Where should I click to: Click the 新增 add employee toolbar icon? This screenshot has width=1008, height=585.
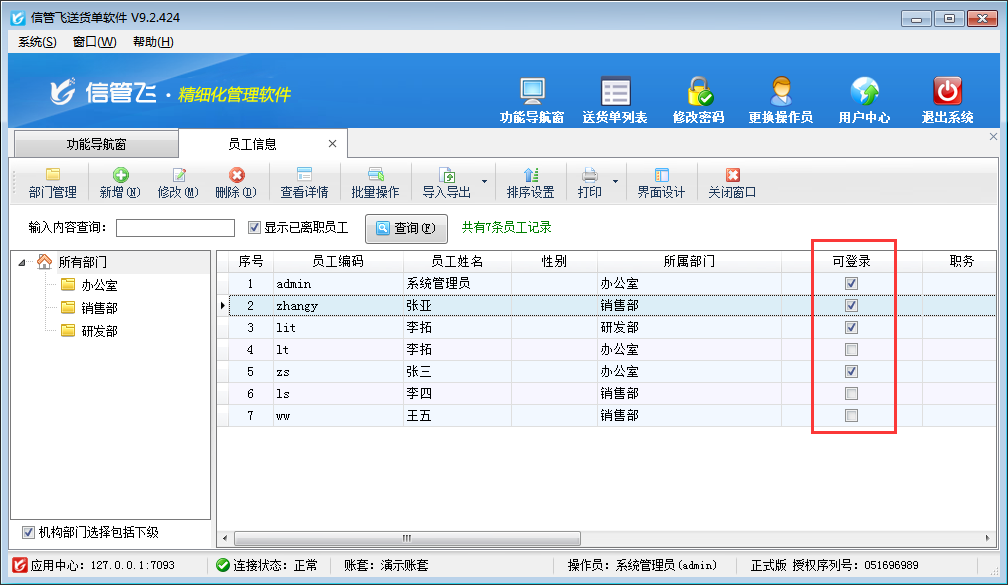[x=120, y=176]
